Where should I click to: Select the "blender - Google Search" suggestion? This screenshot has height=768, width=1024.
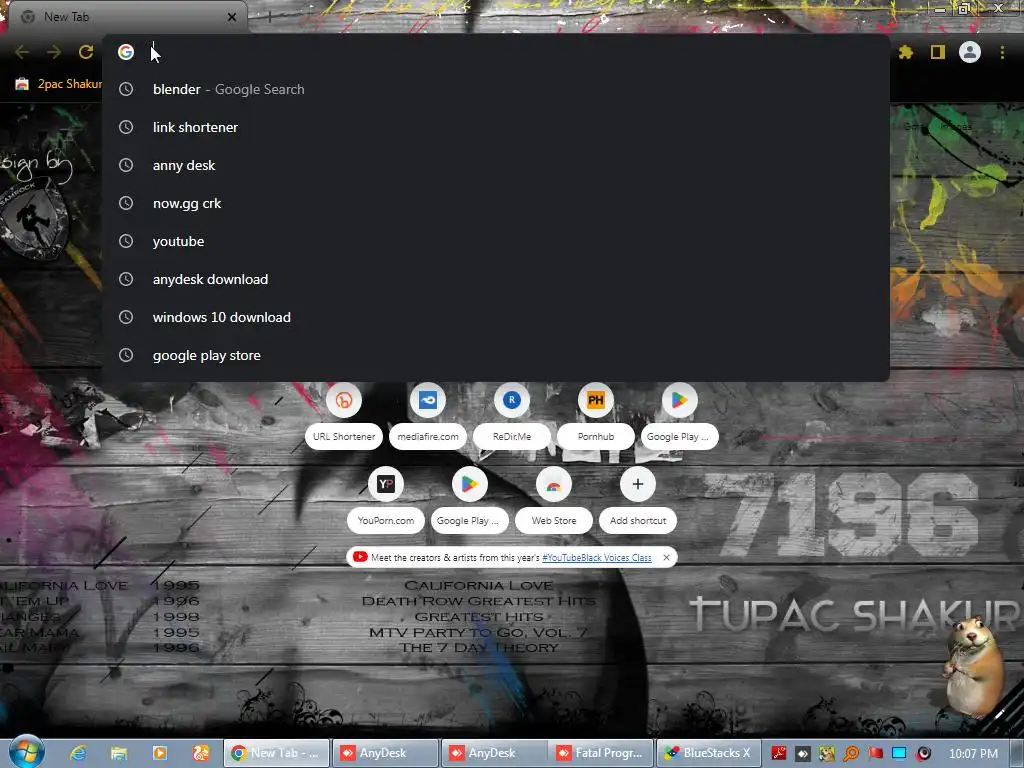[496, 89]
